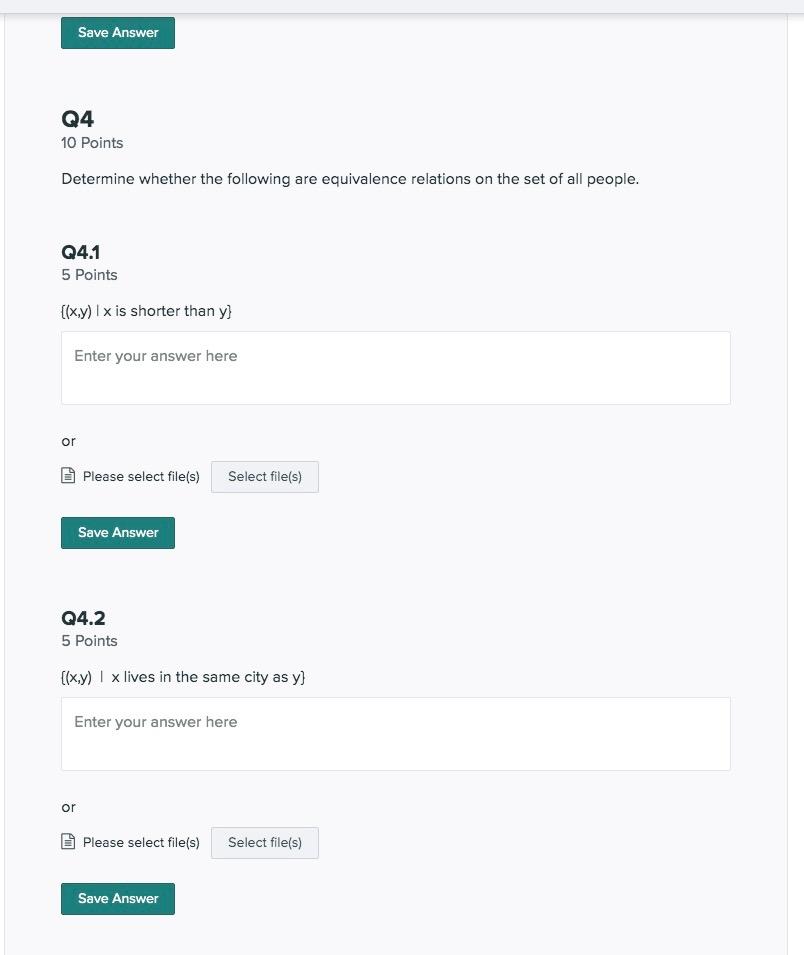This screenshot has height=955, width=804.
Task: Click the Q4.1 heading
Action: point(80,252)
